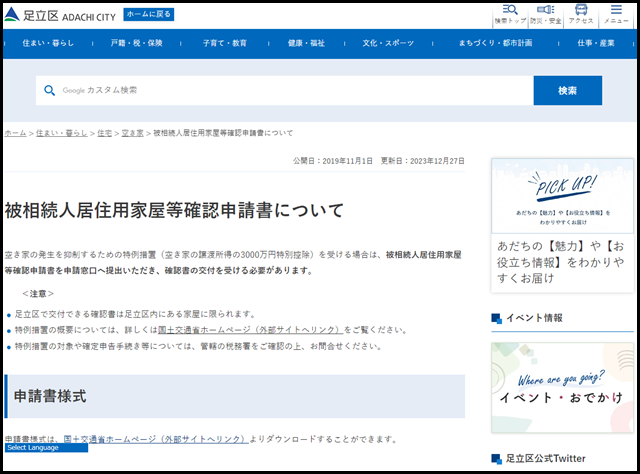
Task: Click the 被相続人居住用家屋等確認申請書について page heading
Action: click(174, 211)
